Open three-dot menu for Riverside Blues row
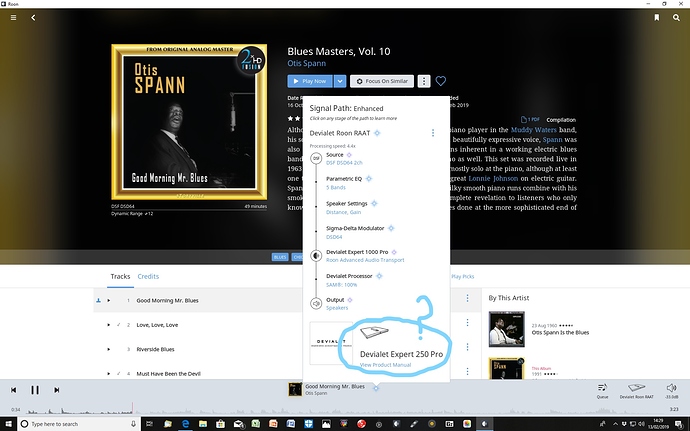This screenshot has height=431, width=690. coord(467,347)
